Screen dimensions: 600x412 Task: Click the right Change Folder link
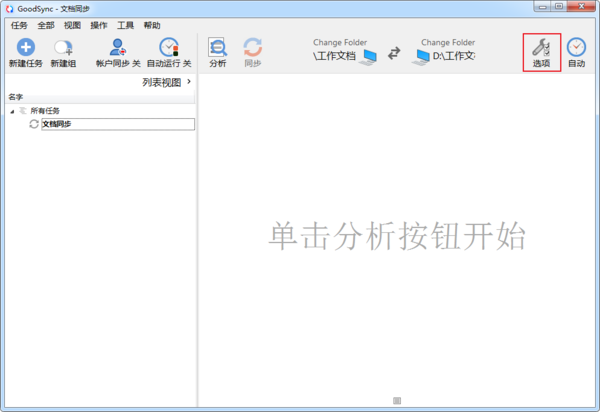(x=448, y=43)
